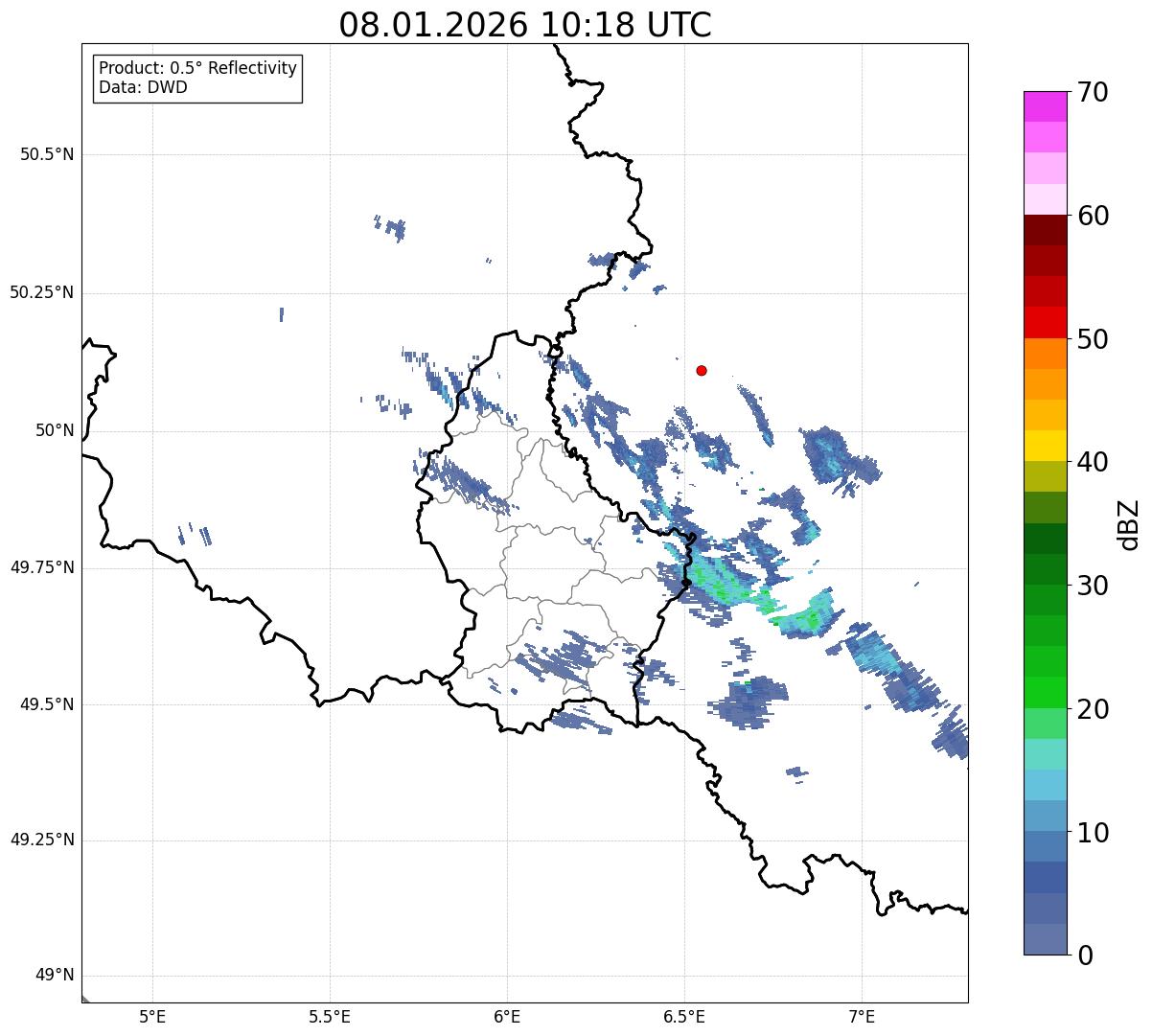
Task: Click the bright red colorbar segment above 50
Action: tap(1045, 323)
